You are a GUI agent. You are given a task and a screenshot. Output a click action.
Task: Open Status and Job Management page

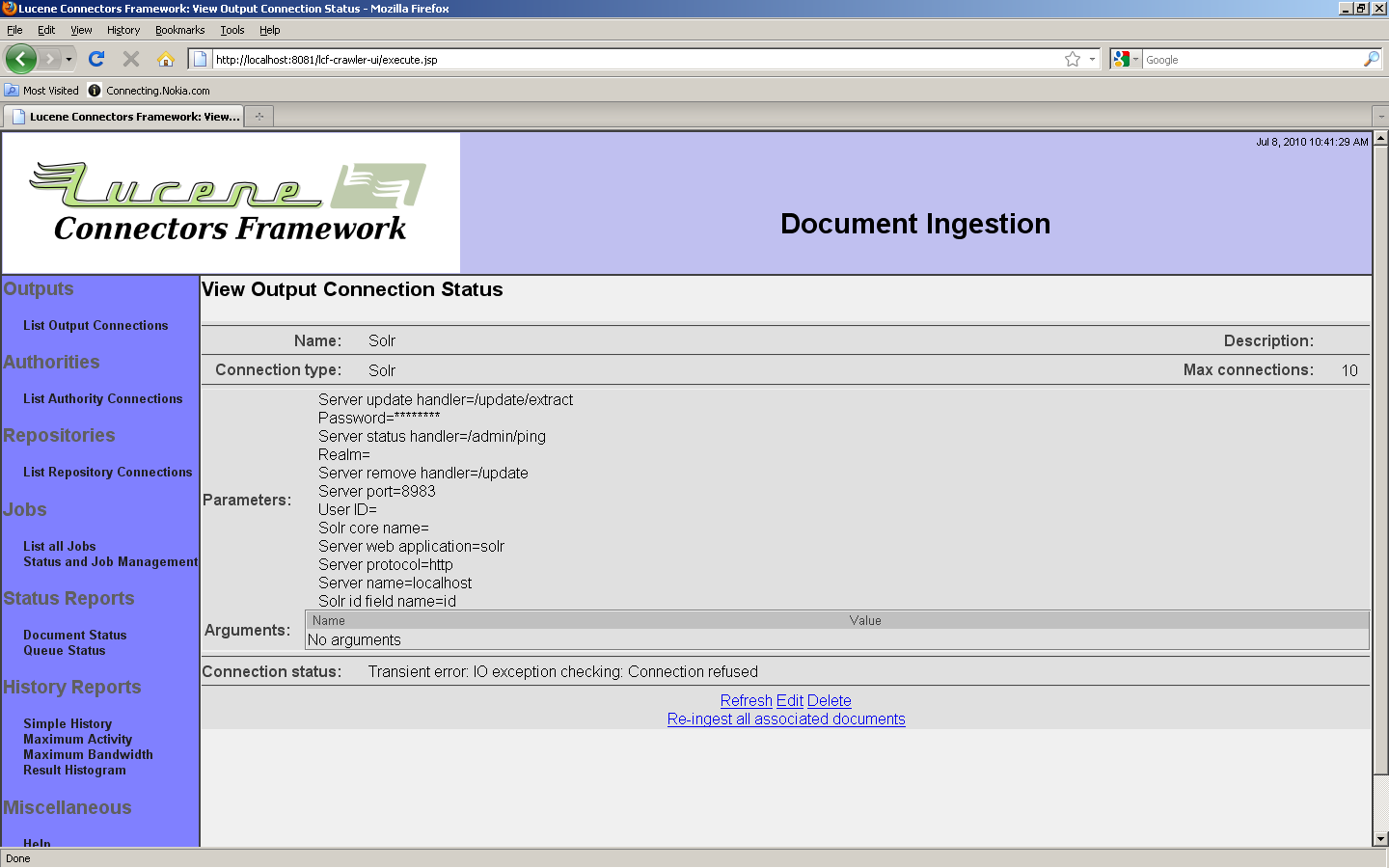(x=110, y=561)
